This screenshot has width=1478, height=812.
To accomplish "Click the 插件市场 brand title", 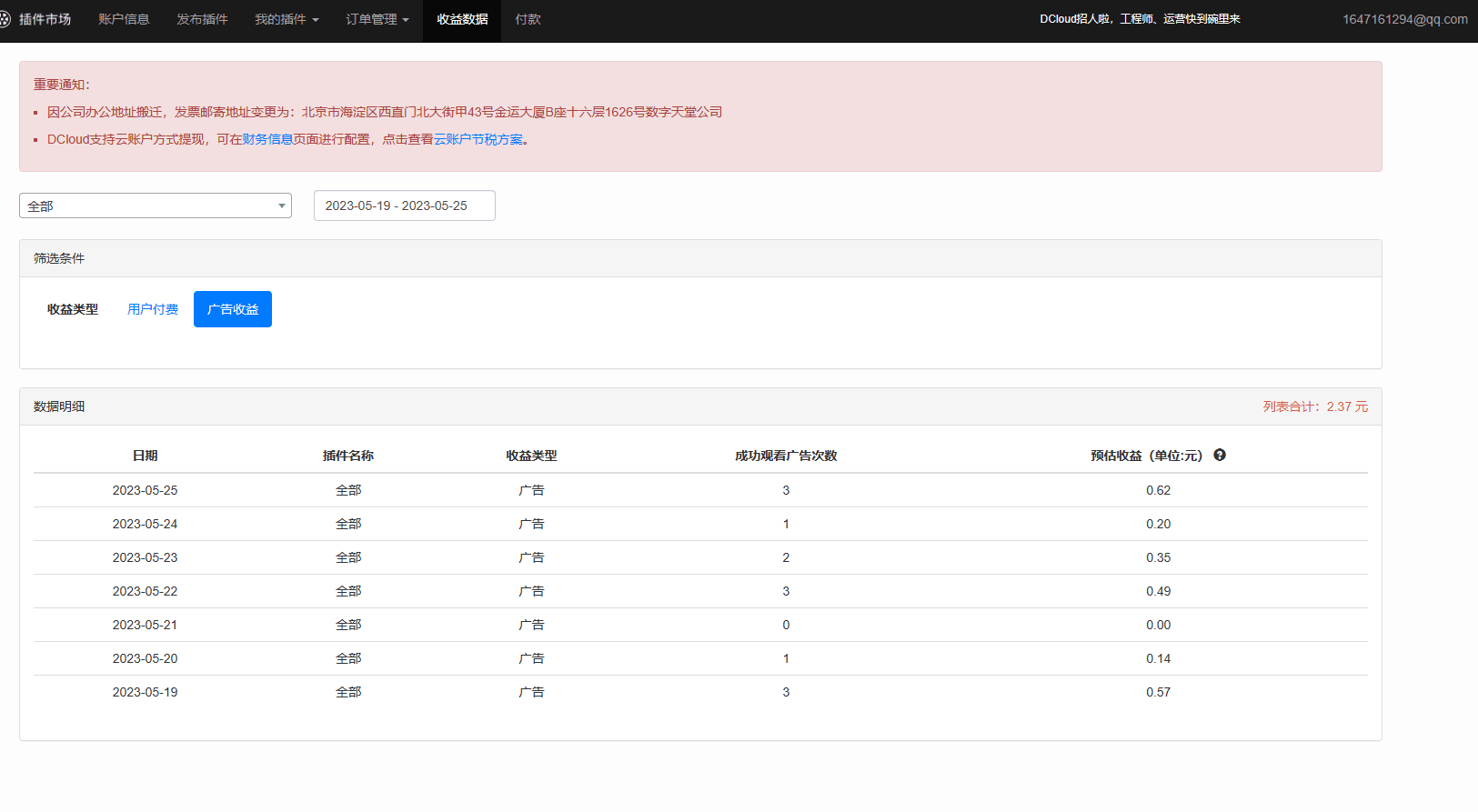I will [45, 19].
